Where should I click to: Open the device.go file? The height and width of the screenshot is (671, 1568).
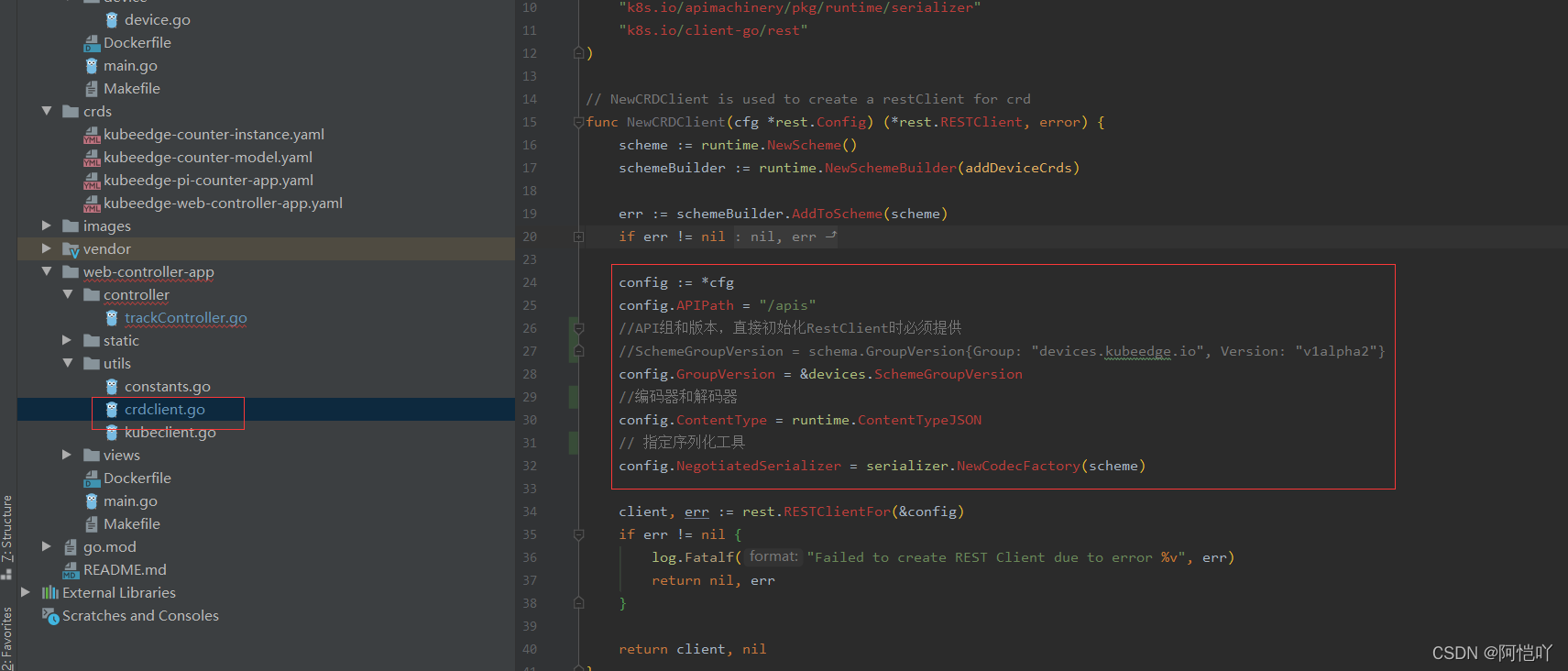point(157,19)
